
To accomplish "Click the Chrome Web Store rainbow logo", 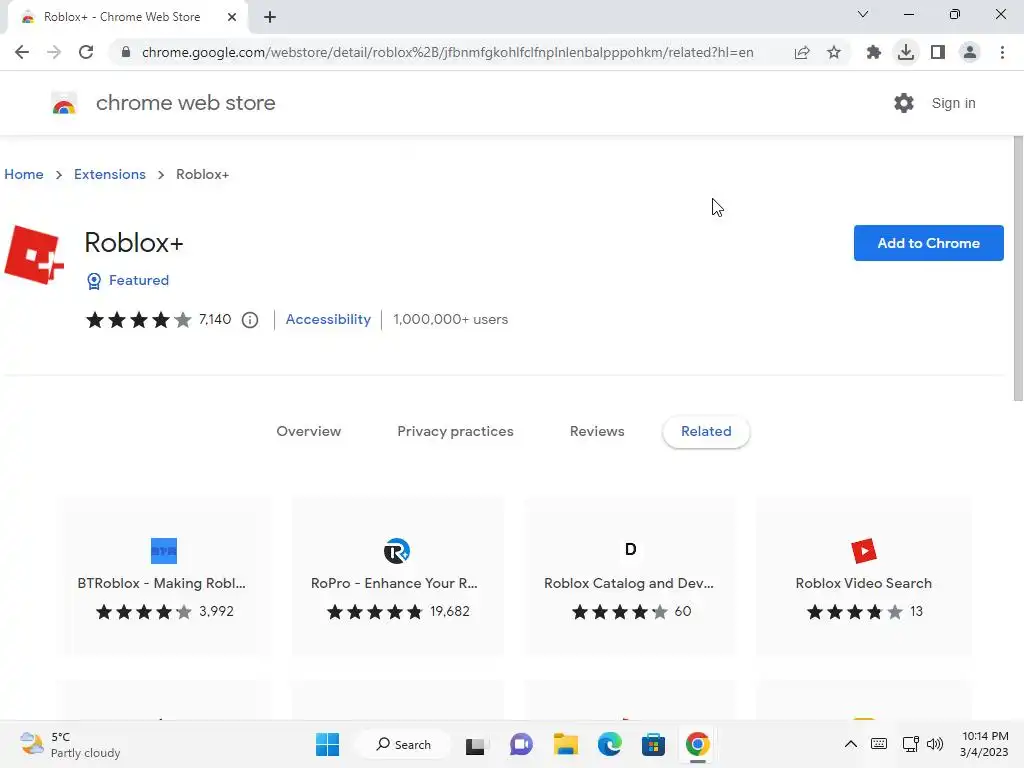I will coord(64,103).
